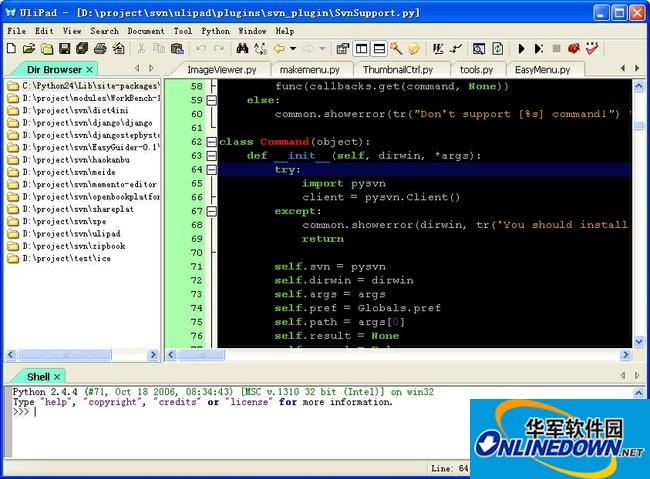The height and width of the screenshot is (479, 650).
Task: Toggle the bottom pane button
Action: coord(379,49)
